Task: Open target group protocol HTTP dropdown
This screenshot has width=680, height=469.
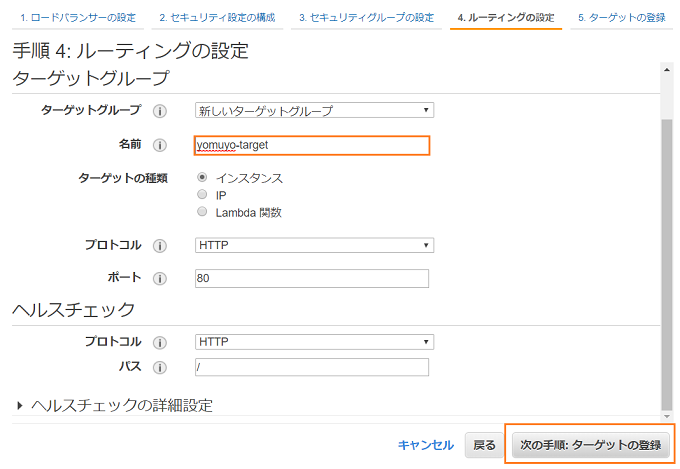Action: coord(313,245)
